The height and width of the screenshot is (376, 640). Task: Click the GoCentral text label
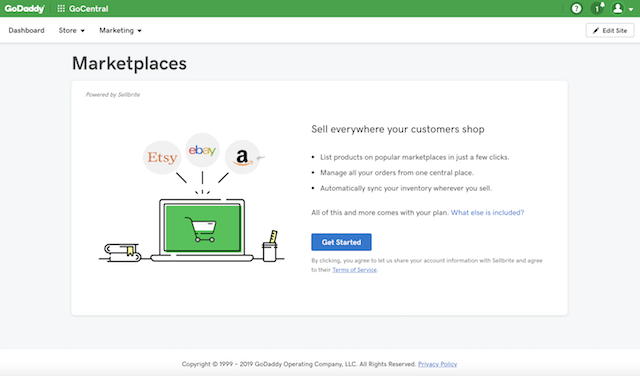coord(89,9)
